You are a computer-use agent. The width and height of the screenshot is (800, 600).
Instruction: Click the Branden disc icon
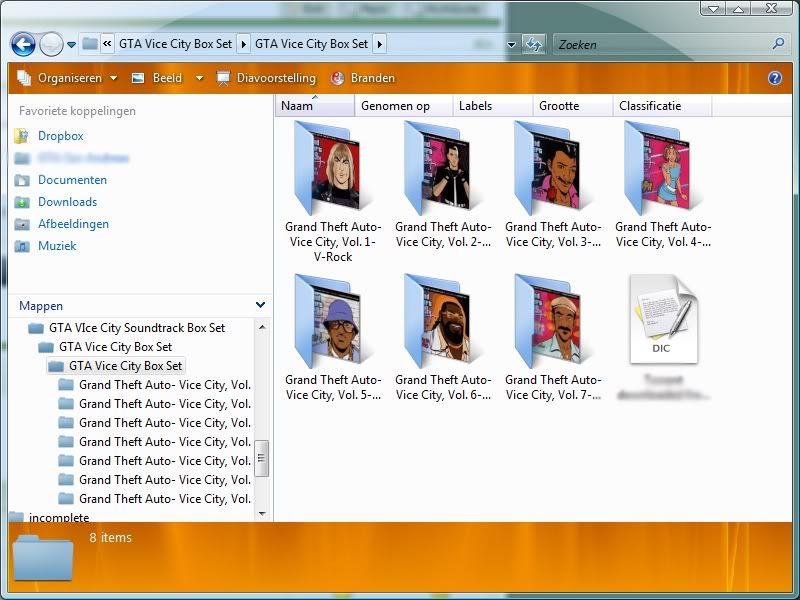click(337, 78)
